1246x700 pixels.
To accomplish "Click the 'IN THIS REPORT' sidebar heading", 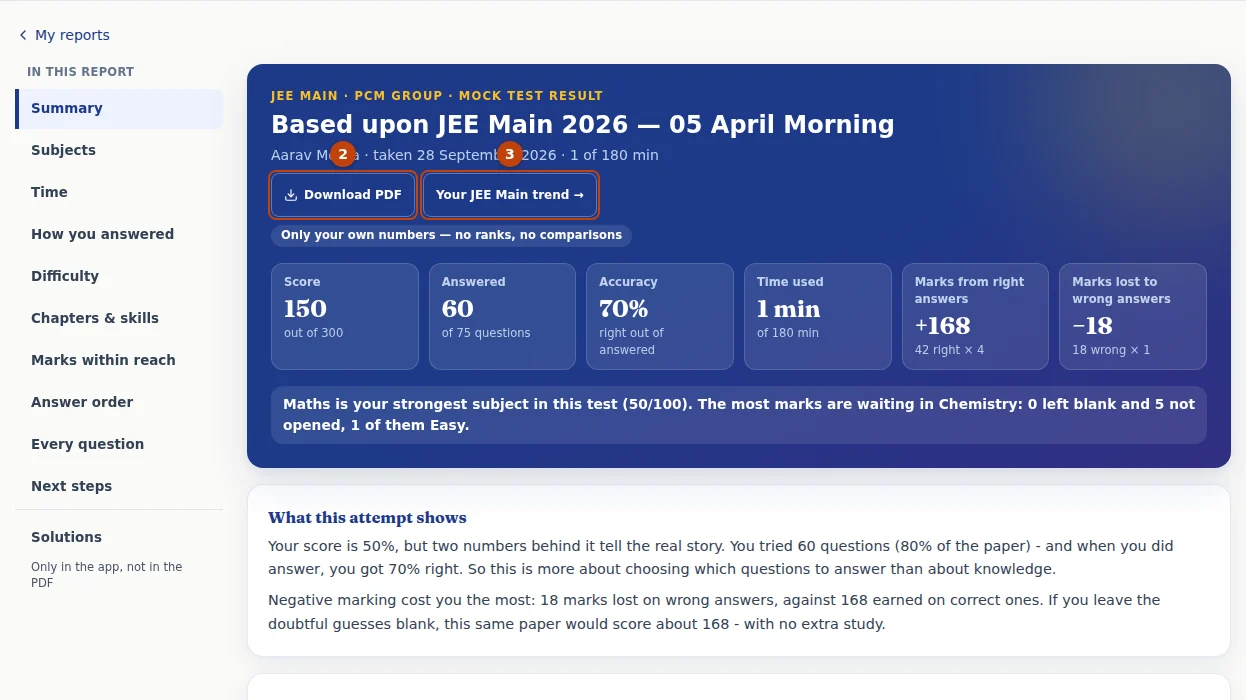I will [80, 72].
